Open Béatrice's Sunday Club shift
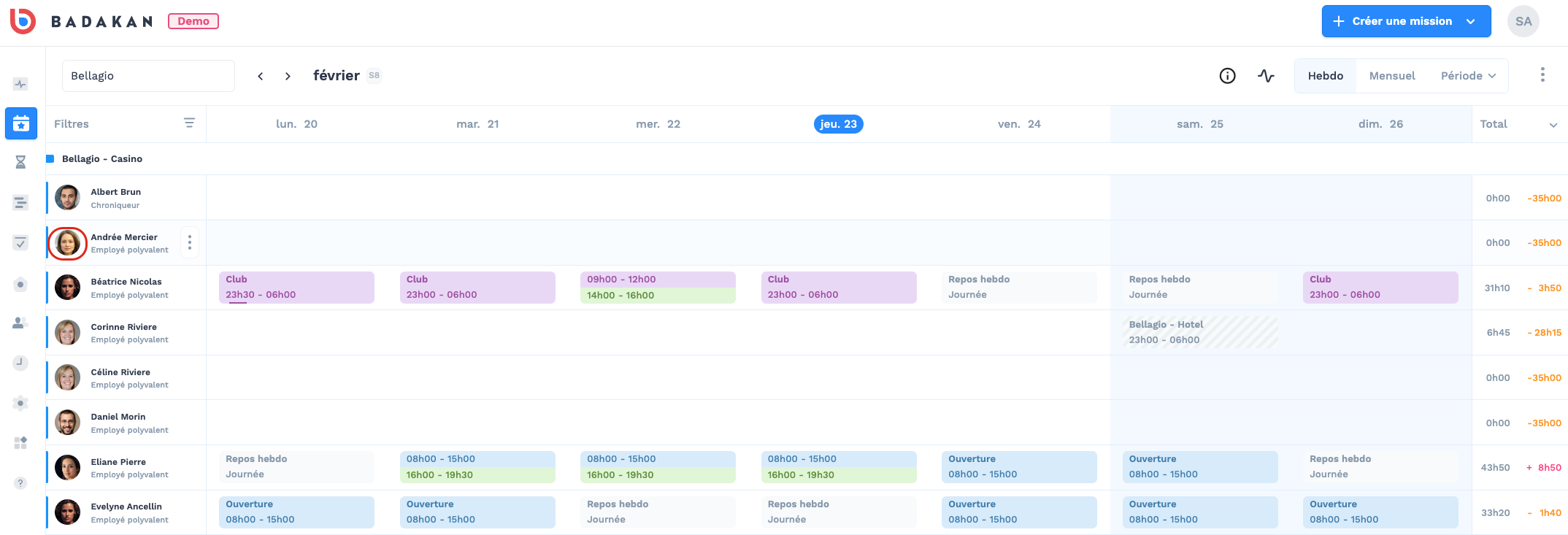 click(1380, 288)
